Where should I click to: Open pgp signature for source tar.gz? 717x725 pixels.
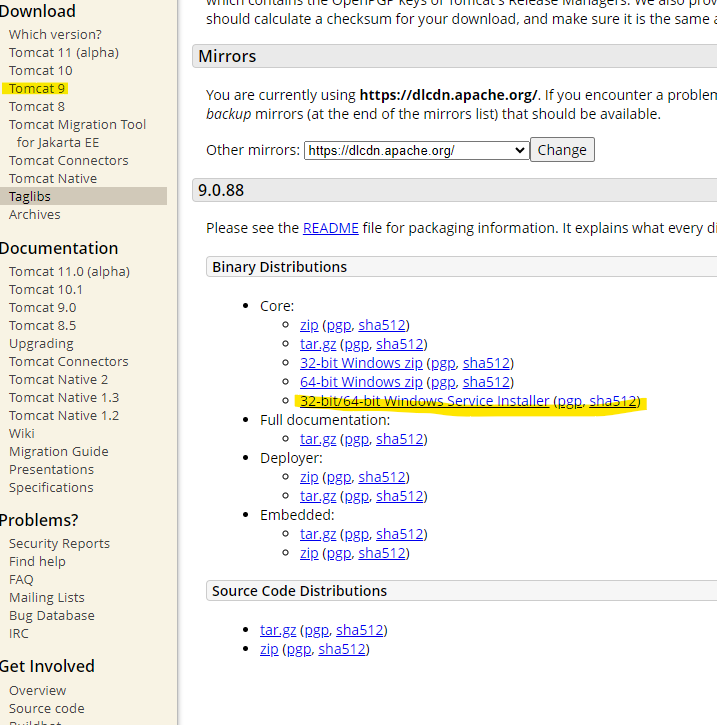click(317, 630)
